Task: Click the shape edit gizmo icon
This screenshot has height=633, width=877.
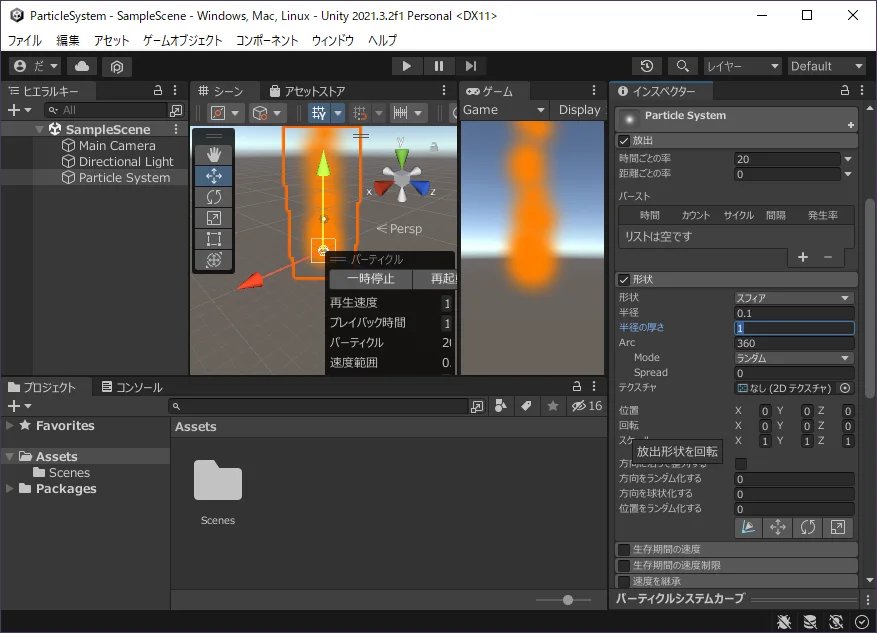Action: [748, 527]
